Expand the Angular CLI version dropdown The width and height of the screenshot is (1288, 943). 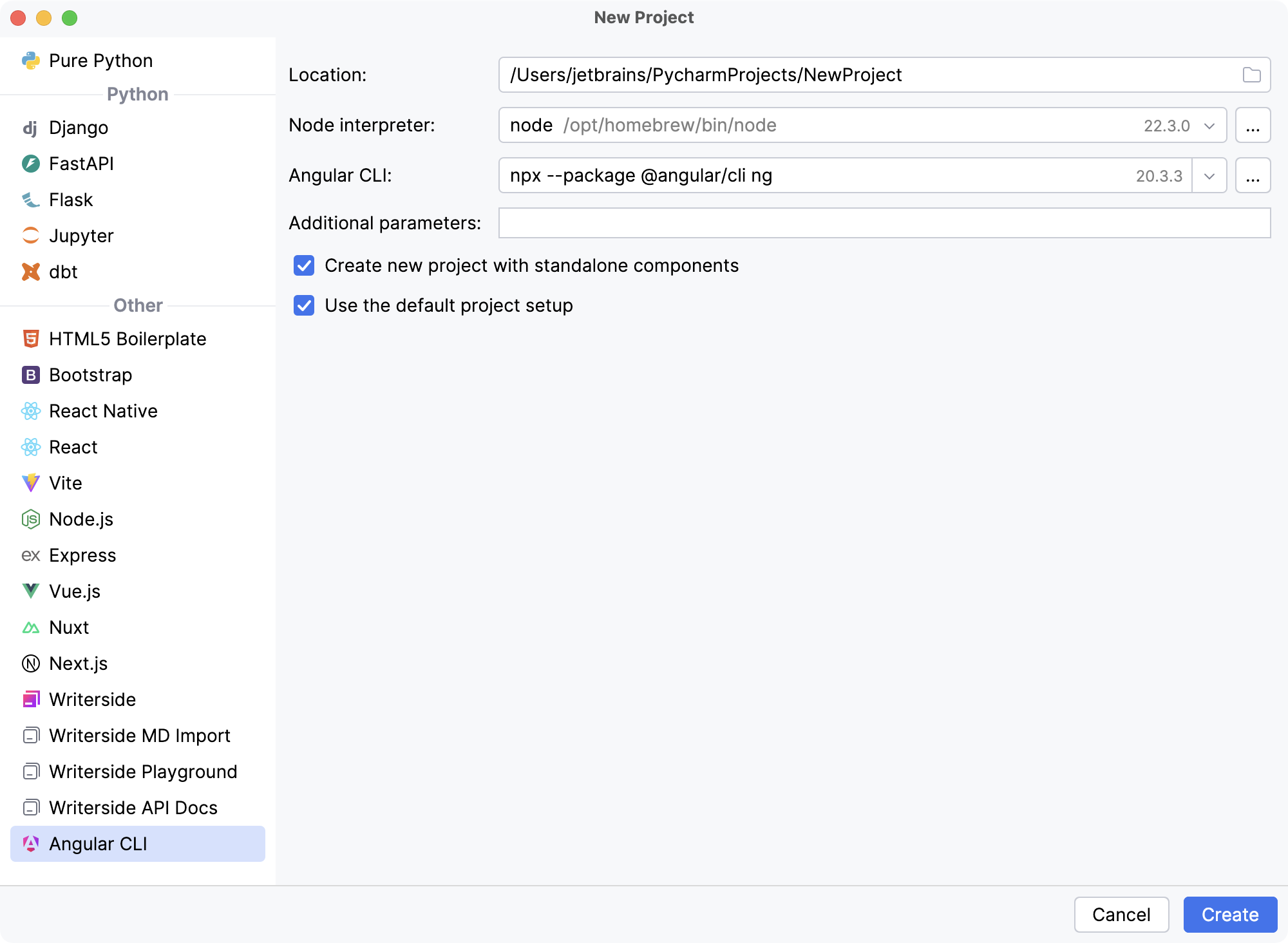point(1209,175)
